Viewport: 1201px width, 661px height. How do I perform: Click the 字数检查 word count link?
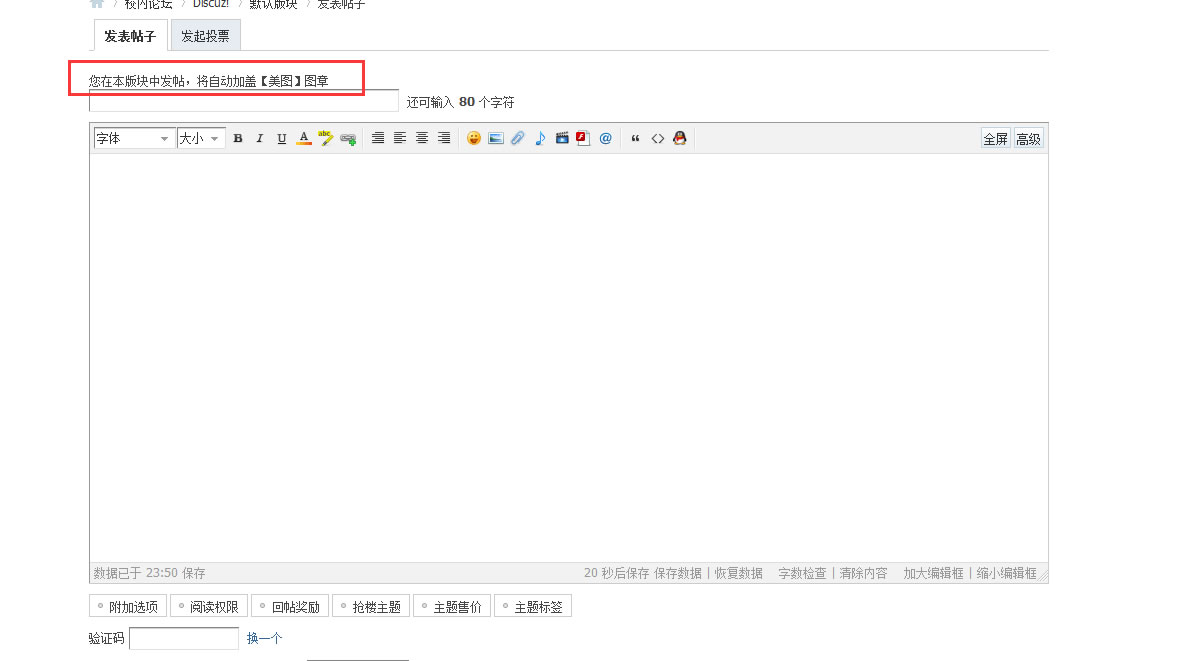pos(803,573)
